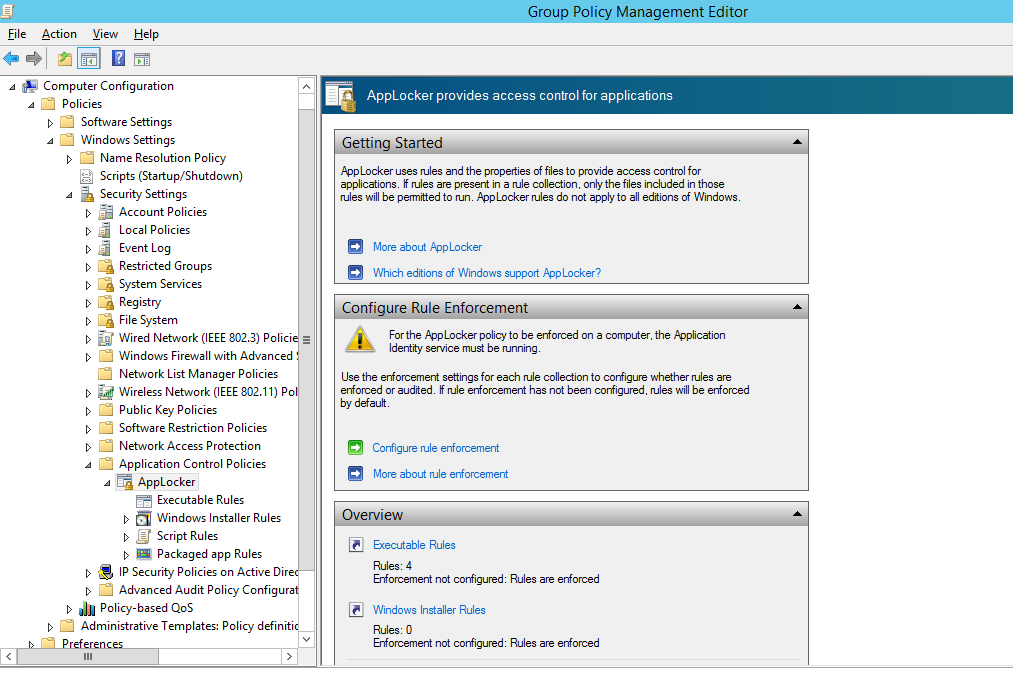
Task: Collapse the Windows Settings node
Action: tap(50, 140)
